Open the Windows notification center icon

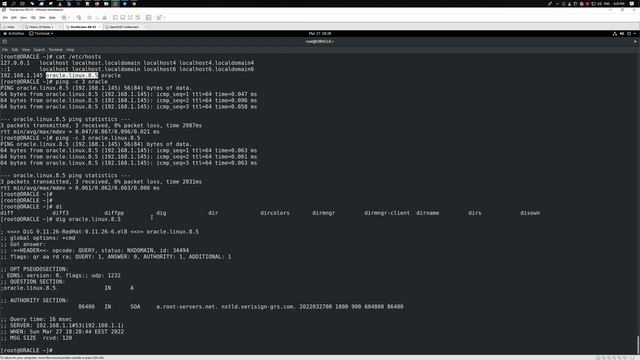click(631, 4)
